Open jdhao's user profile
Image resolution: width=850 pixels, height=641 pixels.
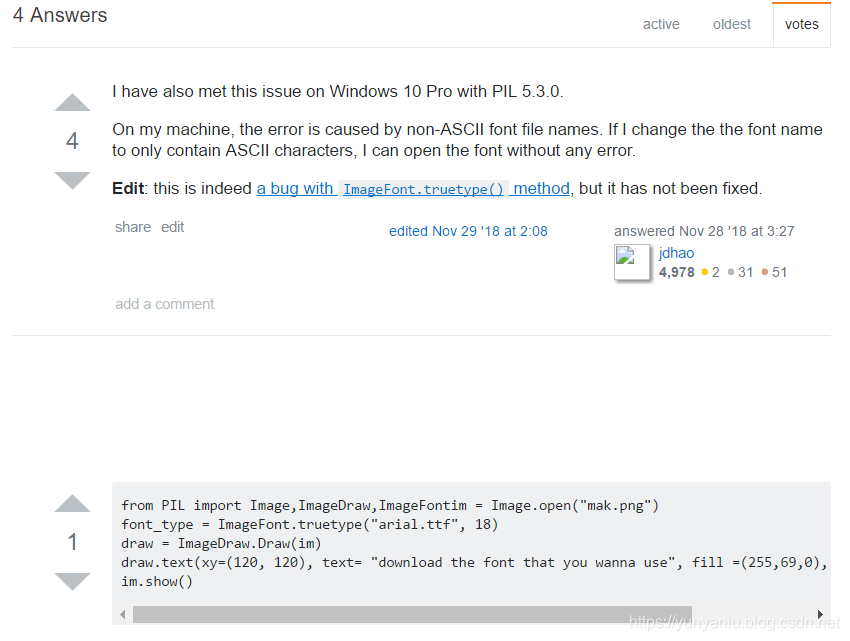[x=676, y=253]
